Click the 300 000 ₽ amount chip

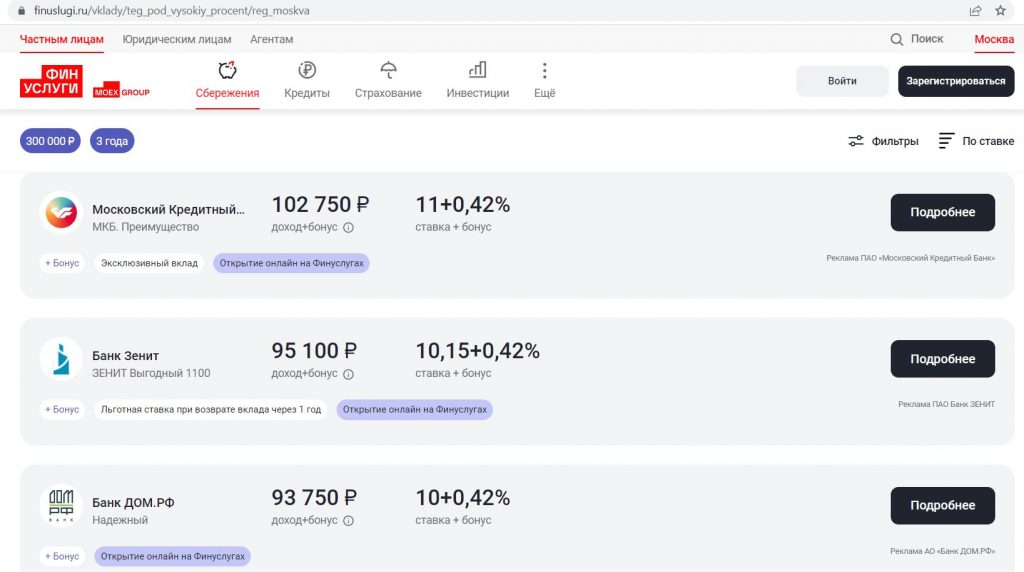click(x=50, y=141)
